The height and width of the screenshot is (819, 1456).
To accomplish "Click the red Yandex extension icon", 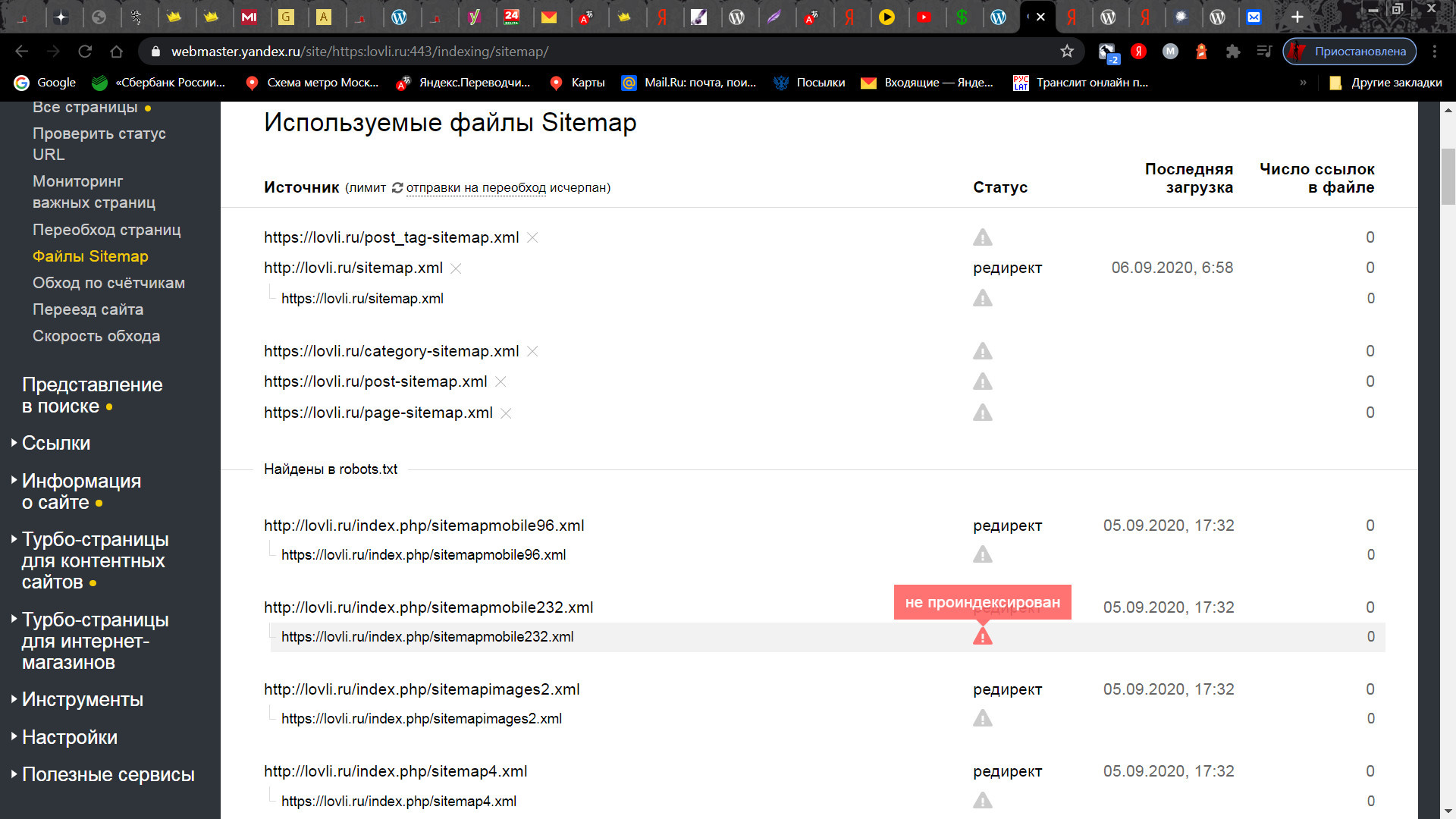I will click(x=1138, y=52).
